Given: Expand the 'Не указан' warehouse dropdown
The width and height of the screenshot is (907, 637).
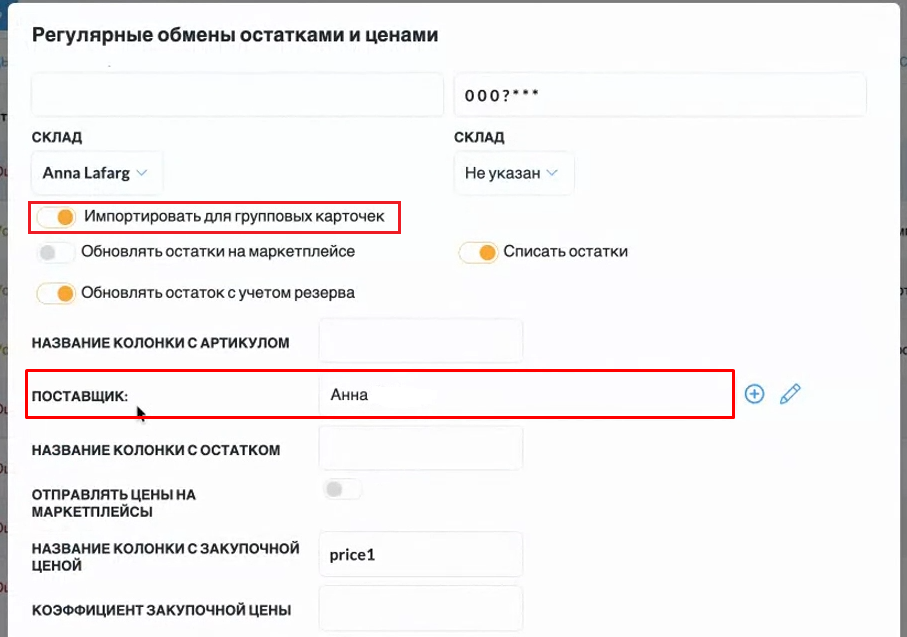Looking at the screenshot, I should [x=513, y=173].
